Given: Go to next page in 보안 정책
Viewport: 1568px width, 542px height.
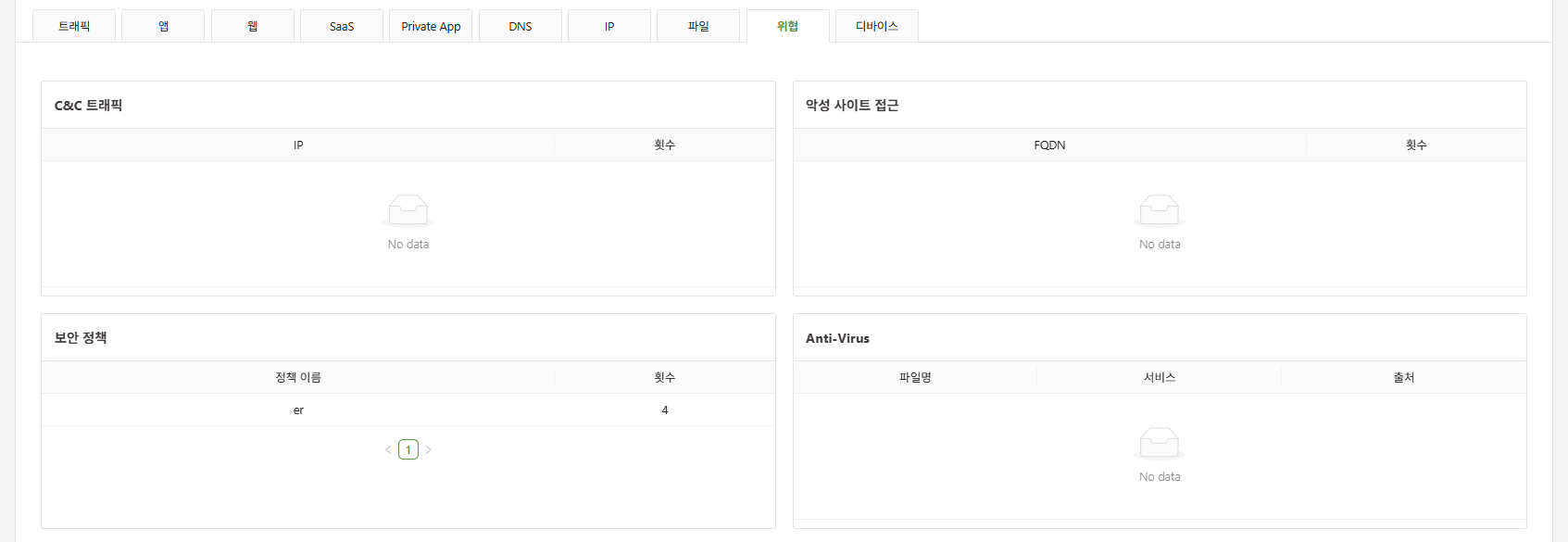Looking at the screenshot, I should coord(428,449).
